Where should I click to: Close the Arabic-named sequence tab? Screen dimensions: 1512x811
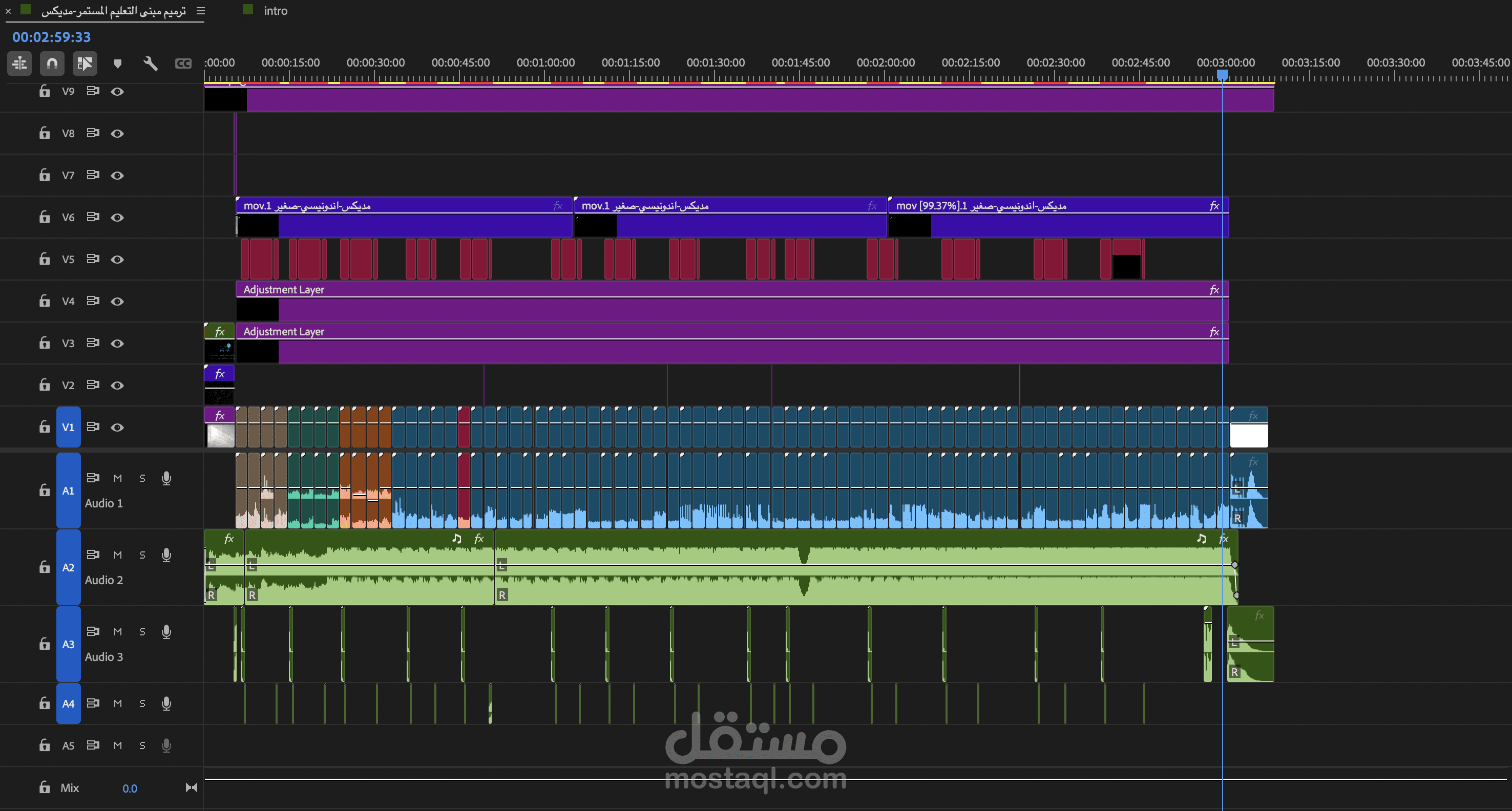[8, 11]
